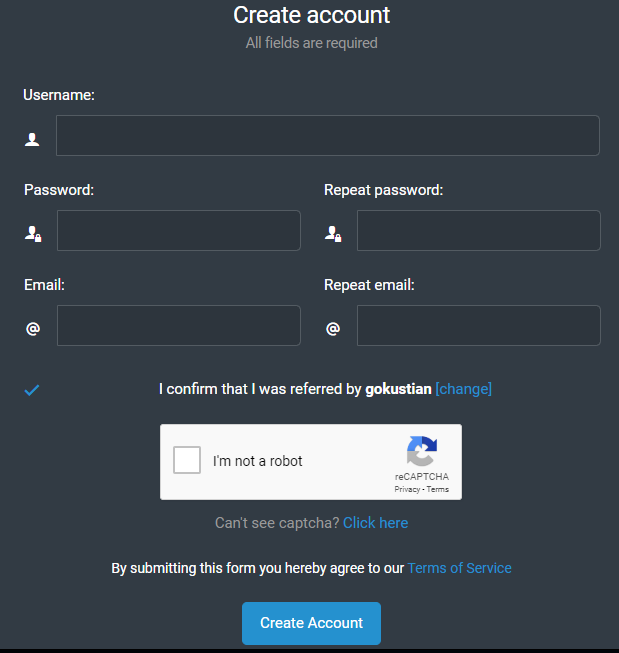Focus the Email input field
Image resolution: width=619 pixels, height=653 pixels.
coord(179,325)
